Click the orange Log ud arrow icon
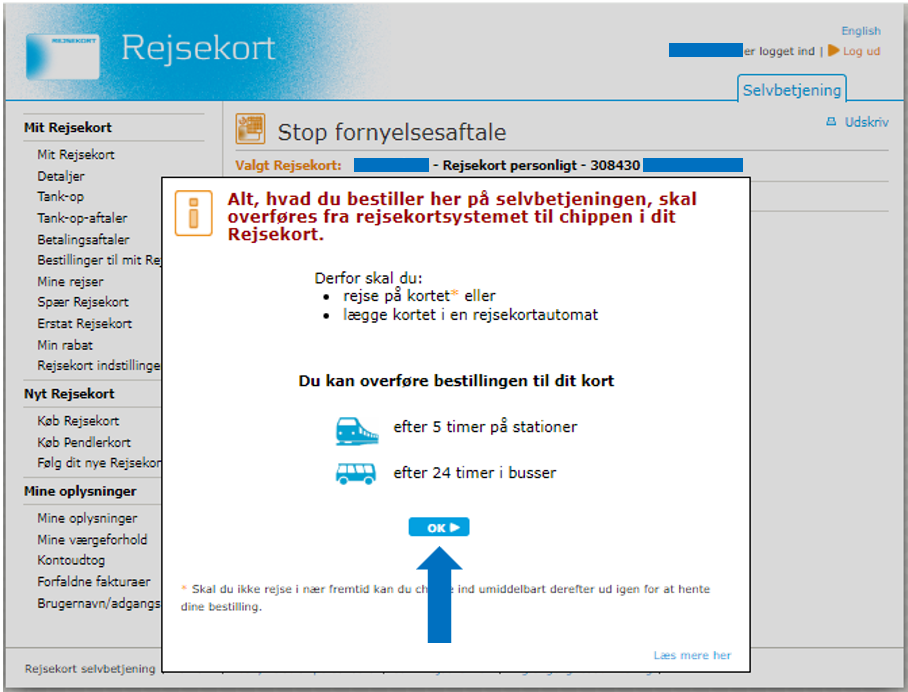Viewport: 908px width, 692px height. 833,51
